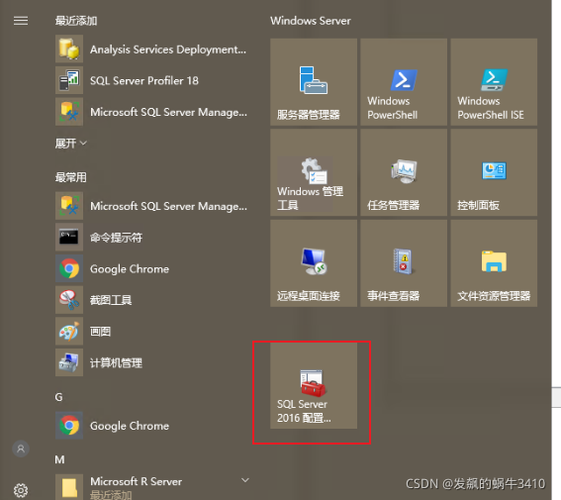Jump to the letter M index header
The height and width of the screenshot is (500, 561).
[x=60, y=460]
